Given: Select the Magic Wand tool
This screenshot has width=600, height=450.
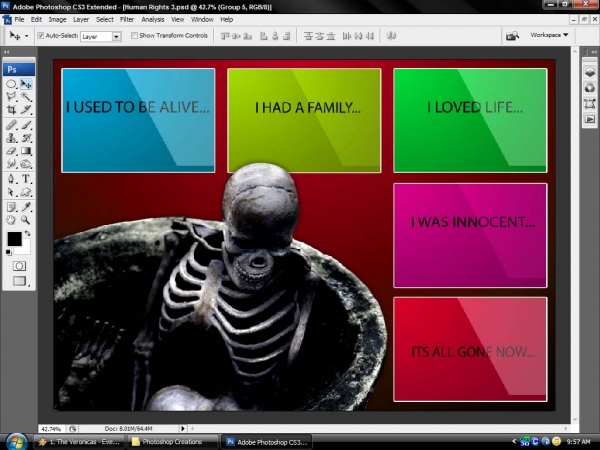Looking at the screenshot, I should (x=26, y=96).
